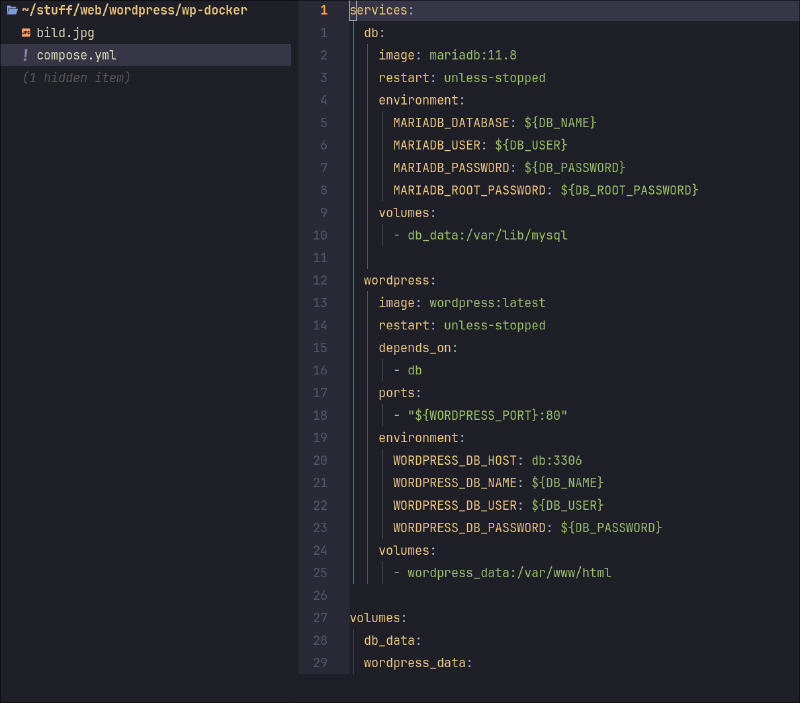Click the image file icon beside bild.jpg
Viewport: 800px width, 703px height.
click(26, 33)
